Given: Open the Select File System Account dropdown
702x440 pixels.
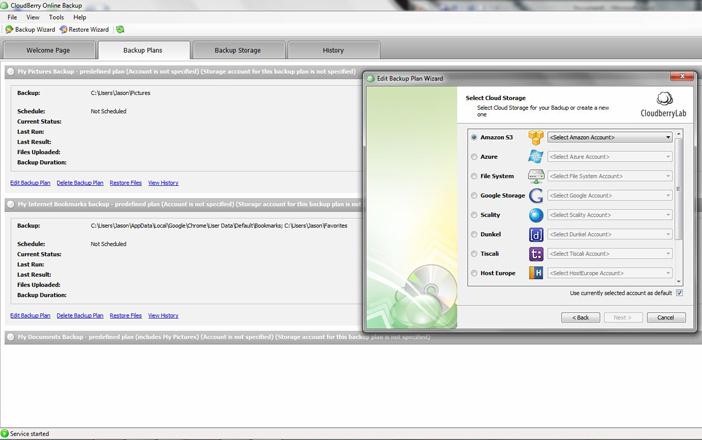Looking at the screenshot, I should pos(610,176).
